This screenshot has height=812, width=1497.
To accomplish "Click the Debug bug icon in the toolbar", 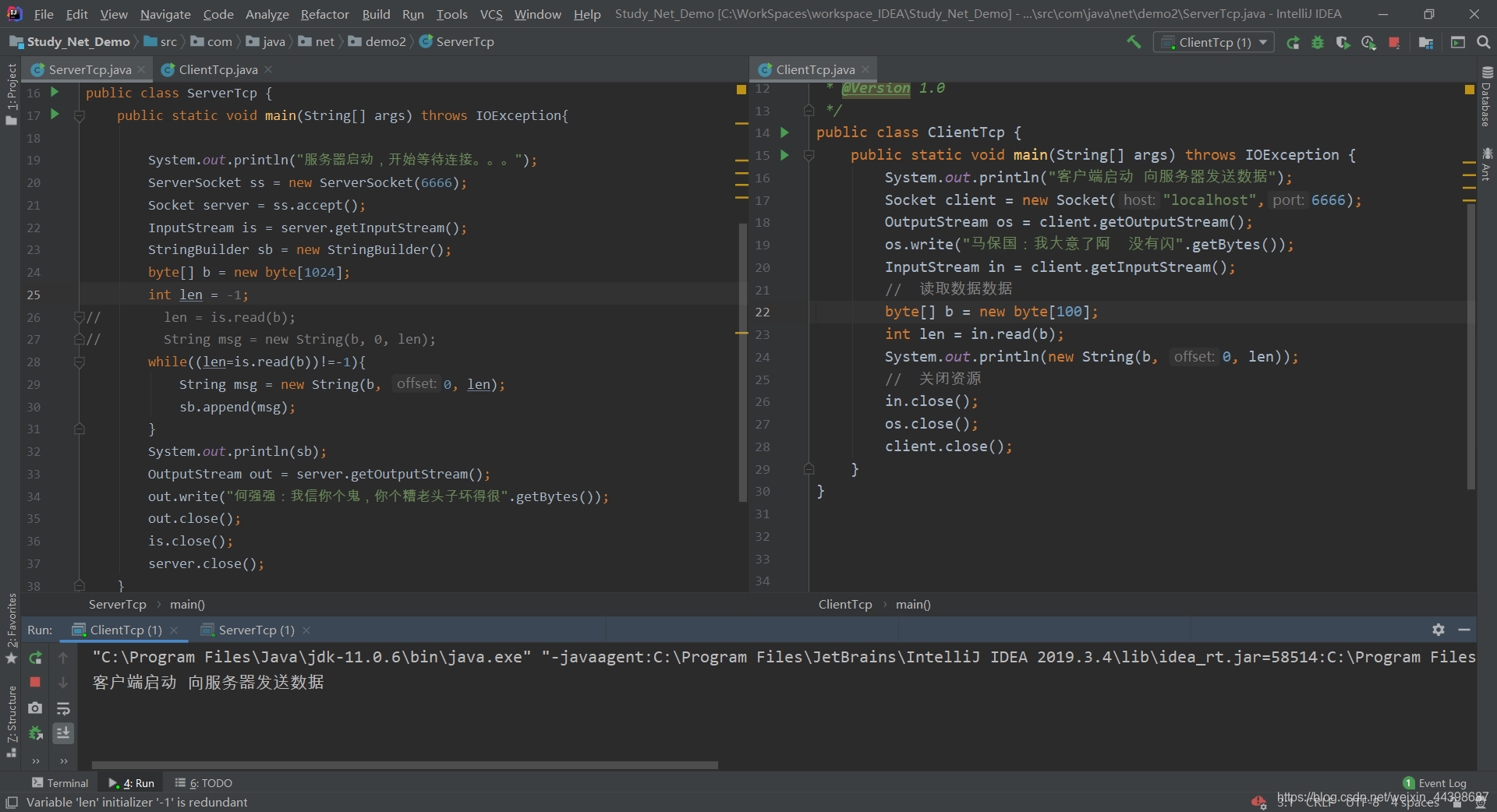I will tap(1318, 42).
